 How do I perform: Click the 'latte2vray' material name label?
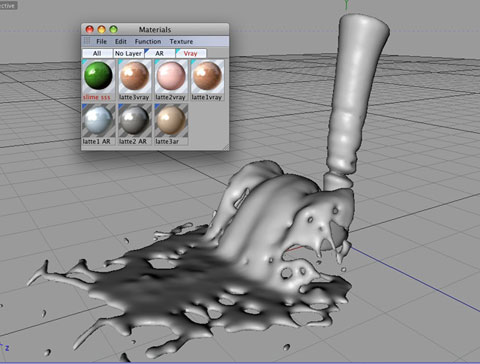click(170, 97)
